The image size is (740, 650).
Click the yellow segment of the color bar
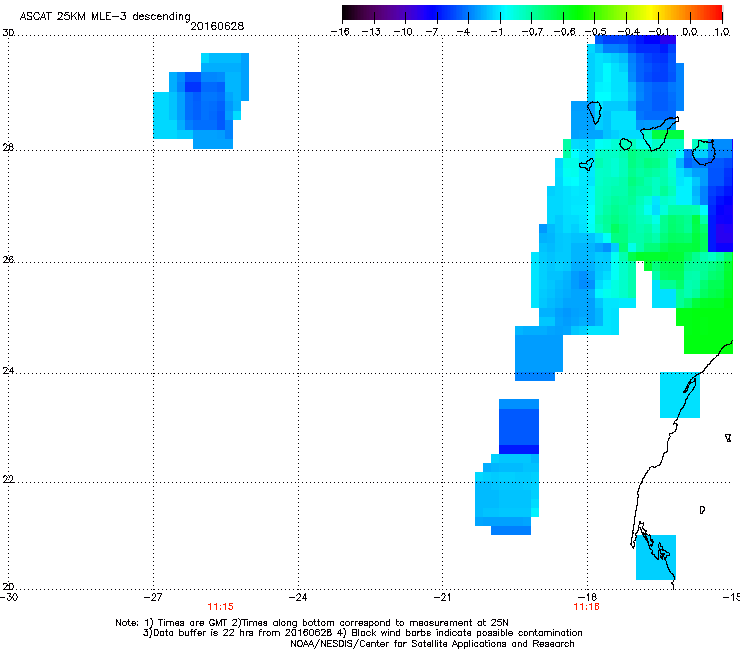click(653, 13)
